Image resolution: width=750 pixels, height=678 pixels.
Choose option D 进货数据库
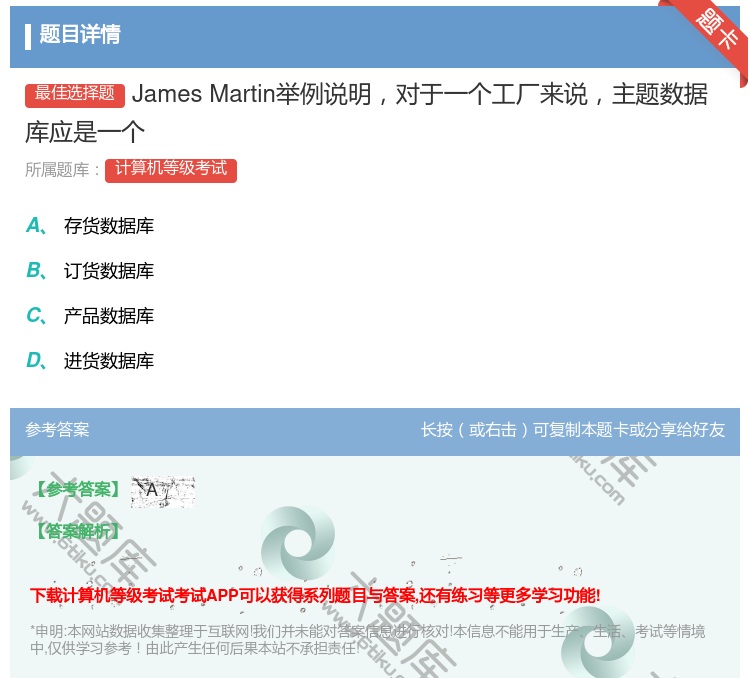(90, 361)
